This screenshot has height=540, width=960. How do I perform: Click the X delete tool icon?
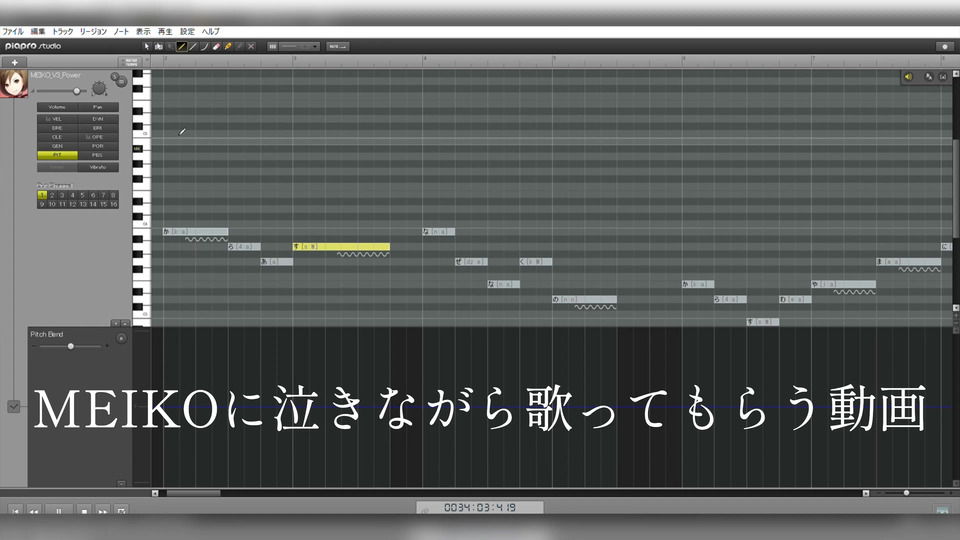click(251, 47)
